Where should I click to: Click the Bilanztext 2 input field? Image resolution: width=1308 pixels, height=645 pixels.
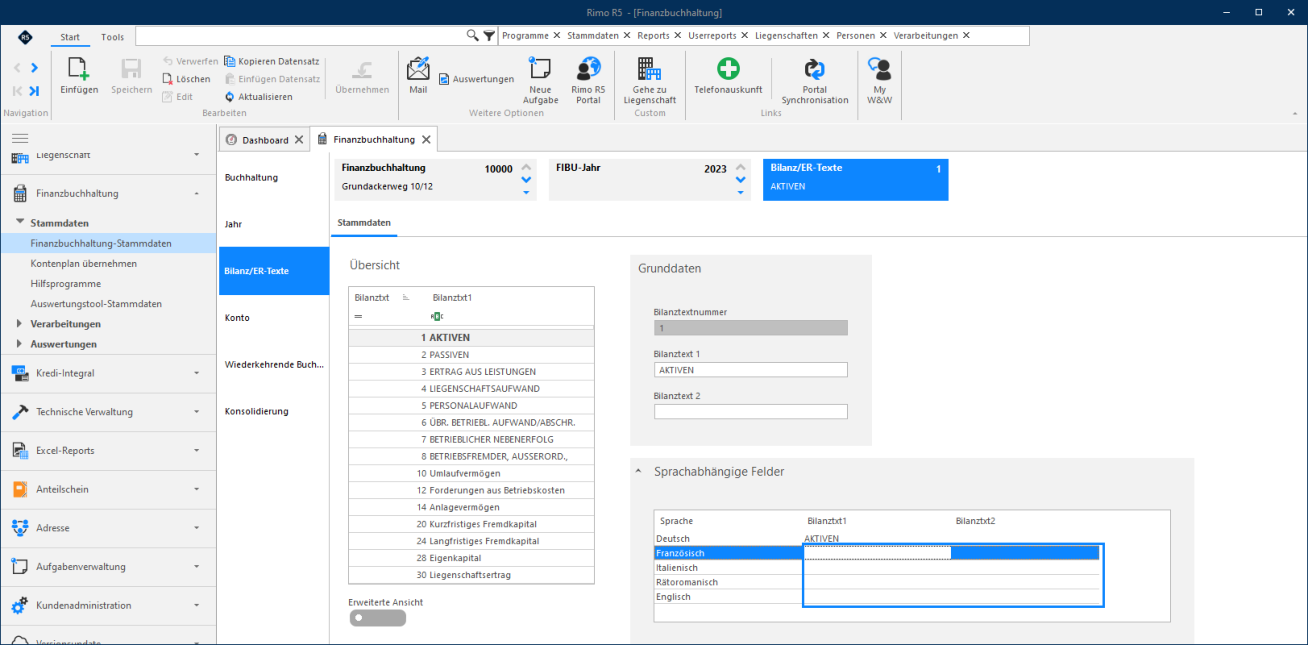[750, 411]
